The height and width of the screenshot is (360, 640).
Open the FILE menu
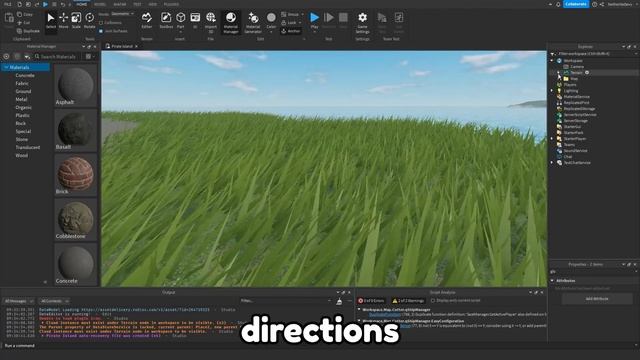click(7, 4)
